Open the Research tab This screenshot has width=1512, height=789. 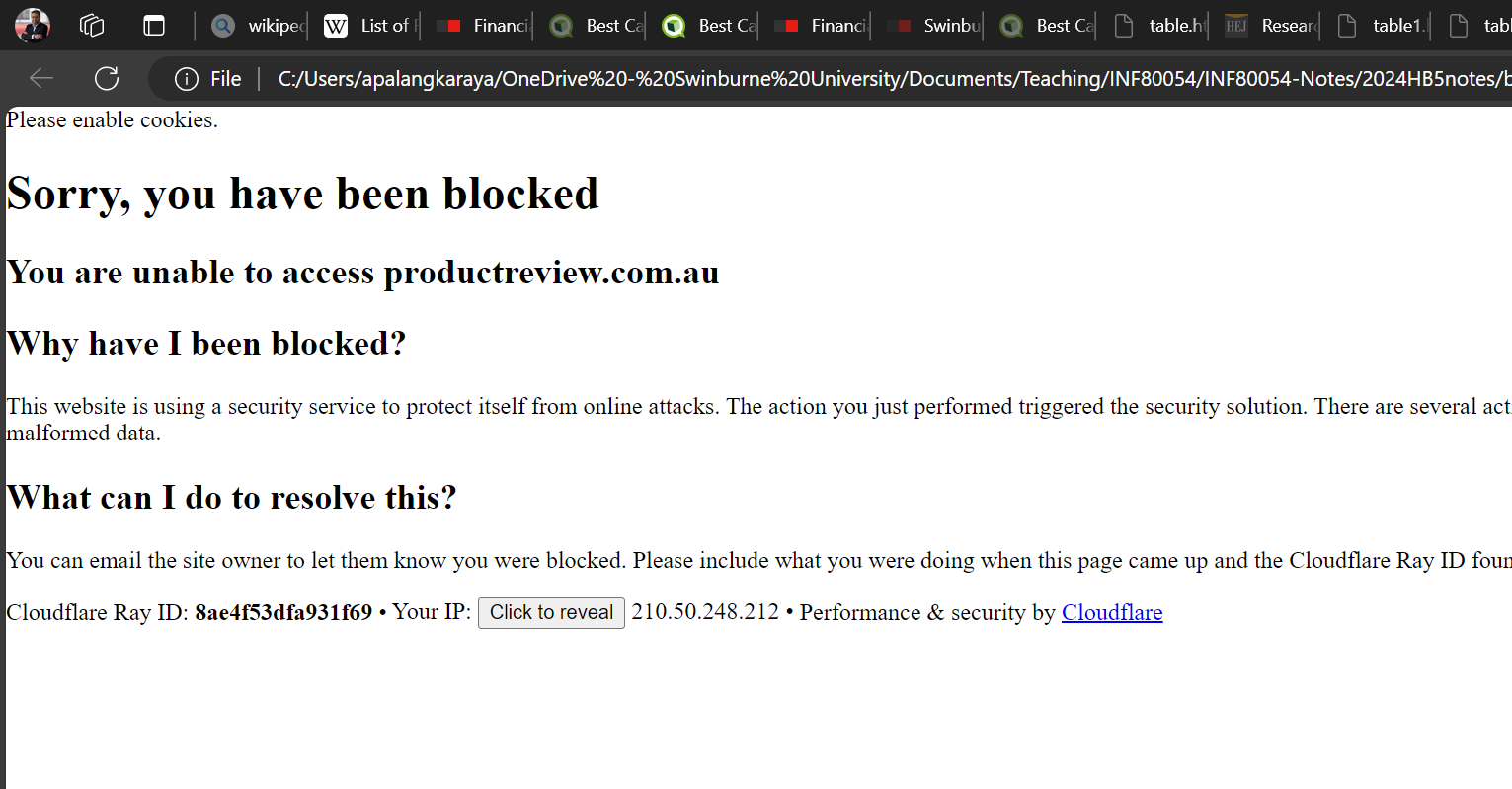[1272, 26]
